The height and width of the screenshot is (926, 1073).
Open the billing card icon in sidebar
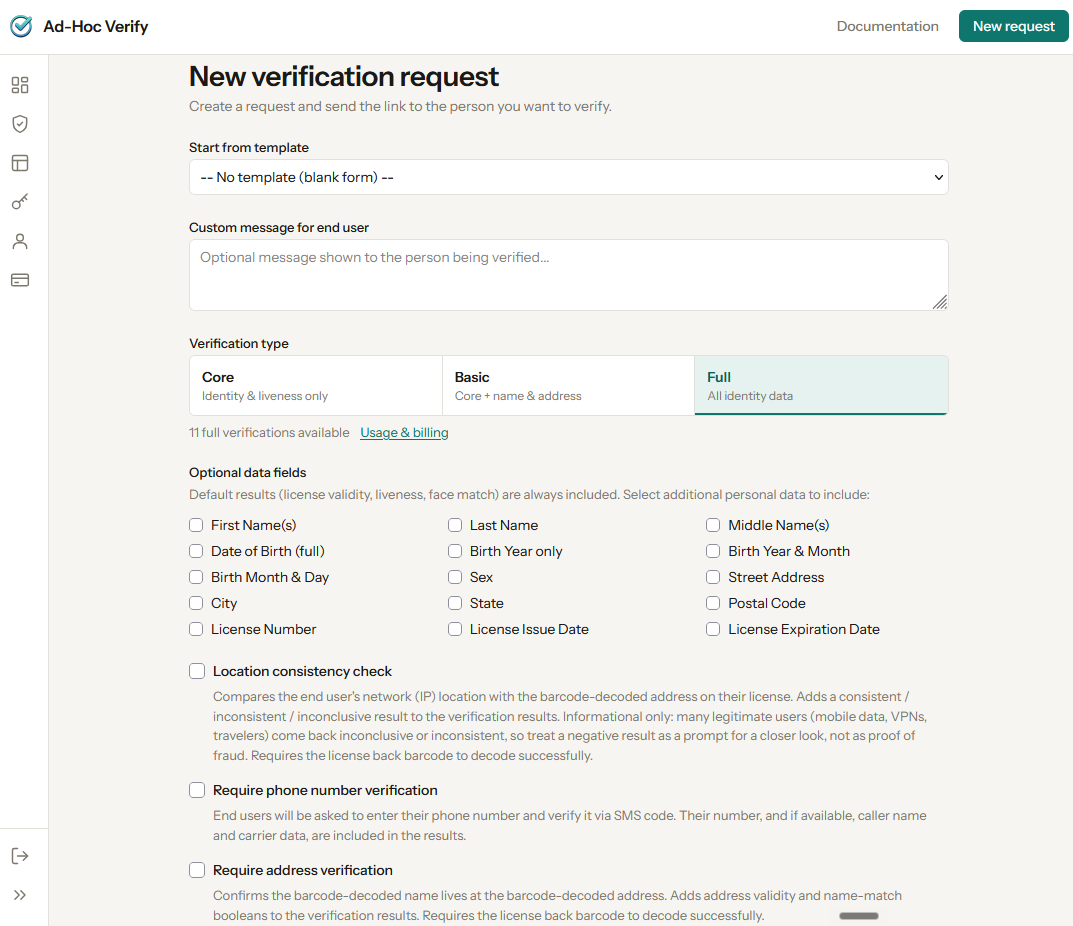pyautogui.click(x=20, y=280)
